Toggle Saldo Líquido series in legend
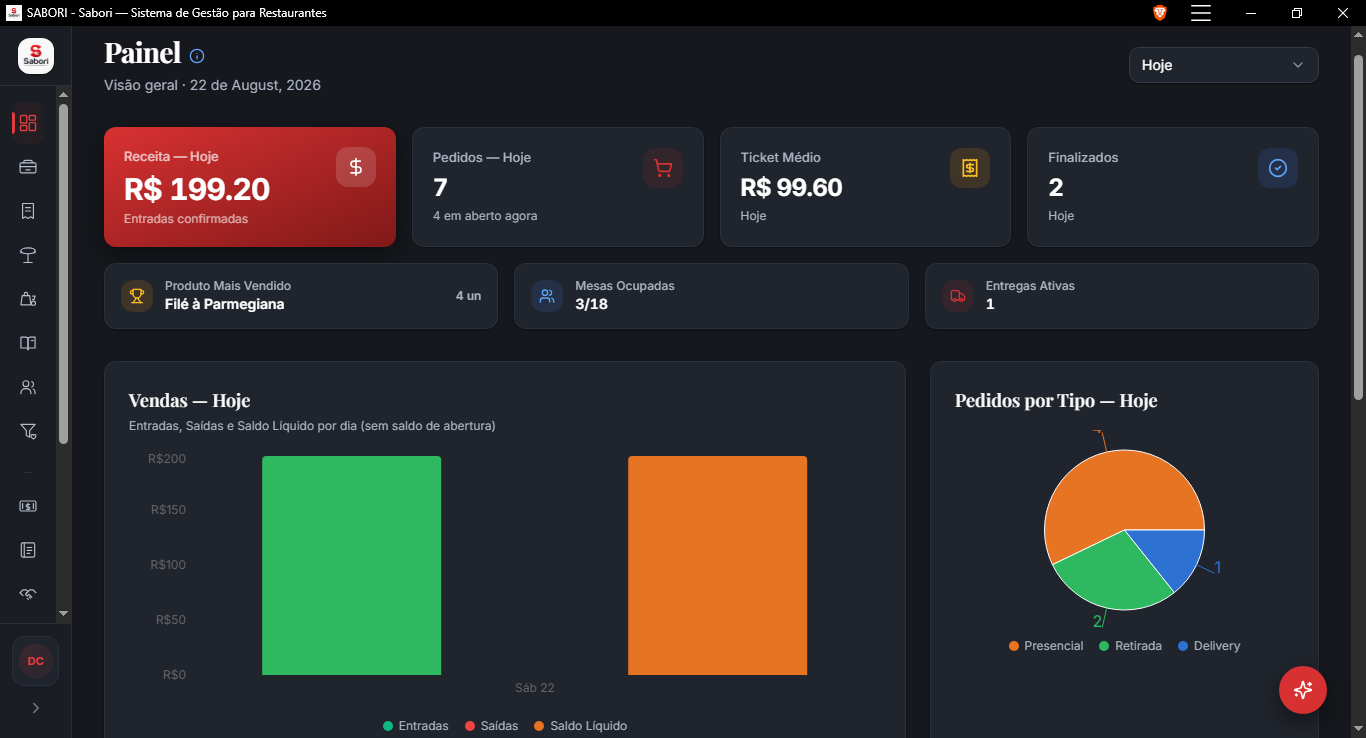 click(x=580, y=726)
